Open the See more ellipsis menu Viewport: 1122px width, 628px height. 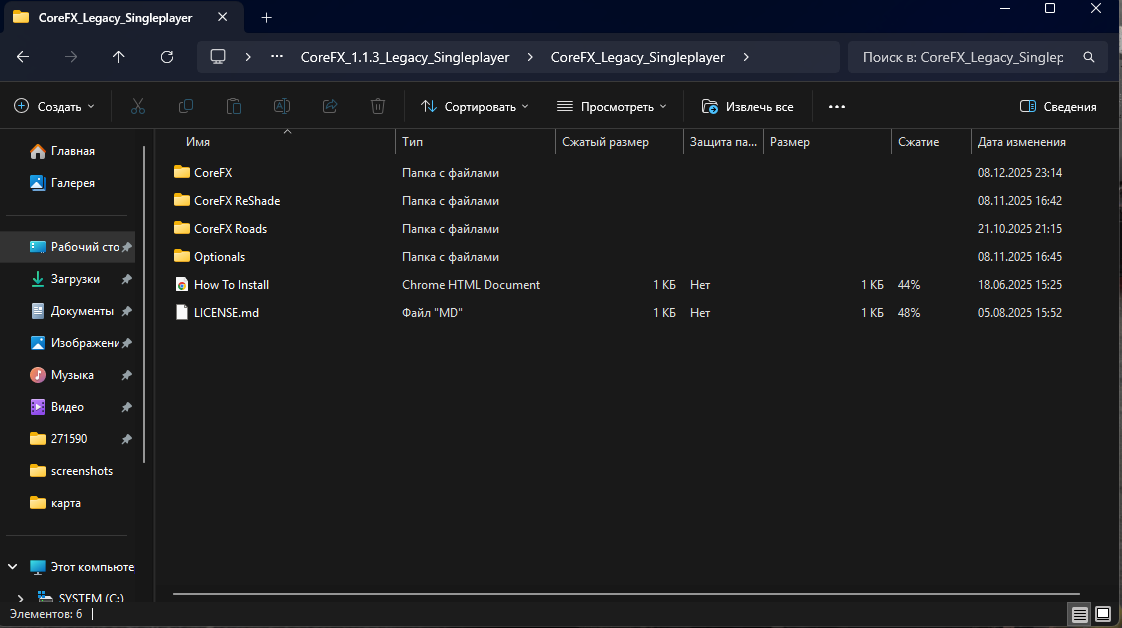[x=837, y=106]
